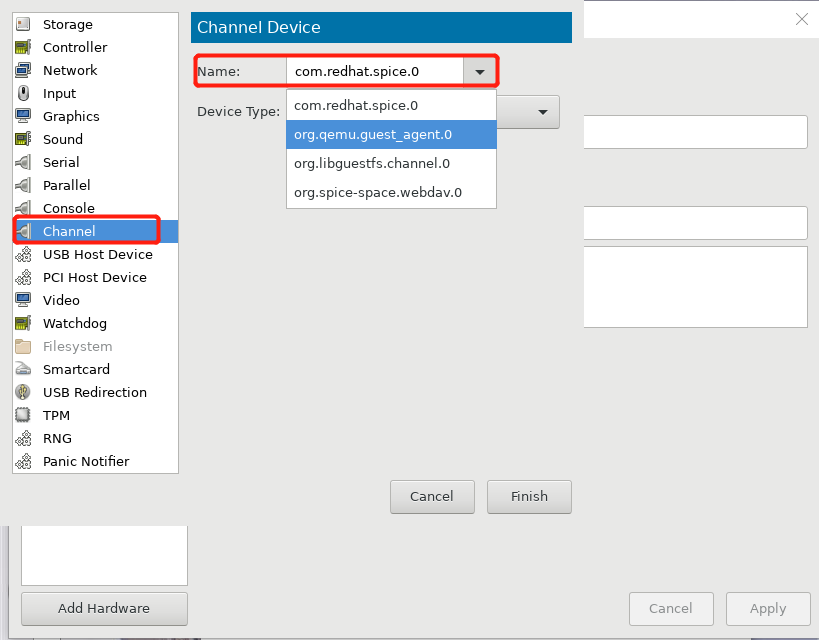The height and width of the screenshot is (640, 819).
Task: Click Apply in the background window
Action: (768, 609)
